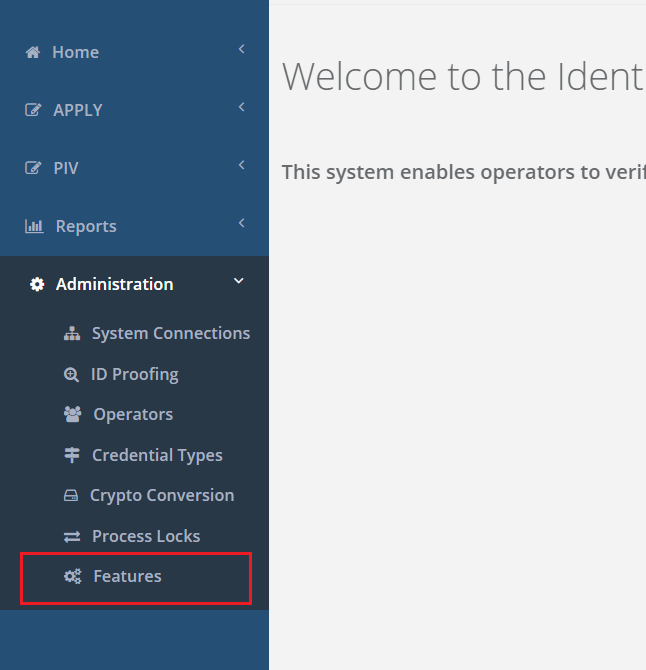
Task: Open Credential Types page
Action: coord(157,455)
